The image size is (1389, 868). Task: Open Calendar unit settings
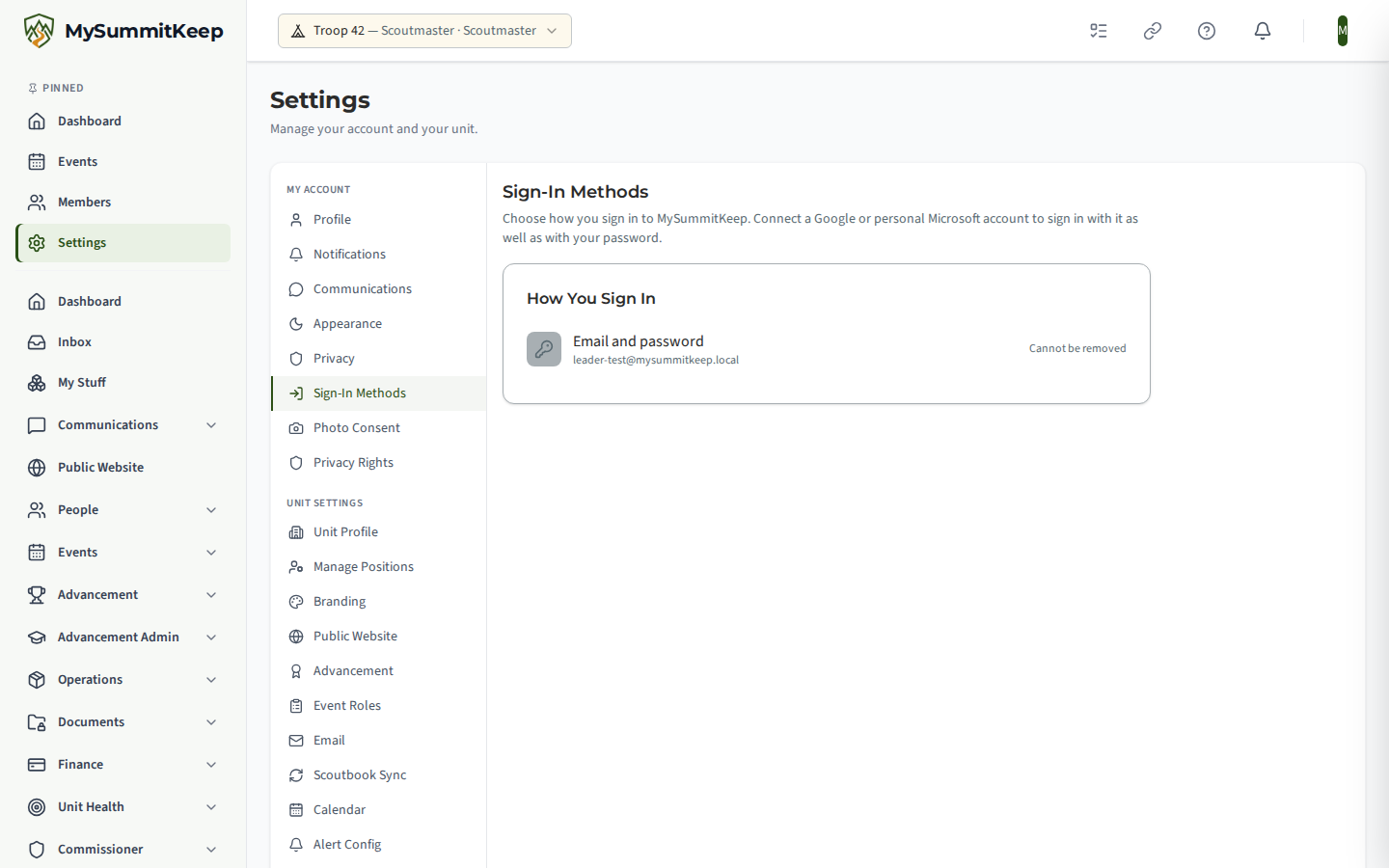378,810
